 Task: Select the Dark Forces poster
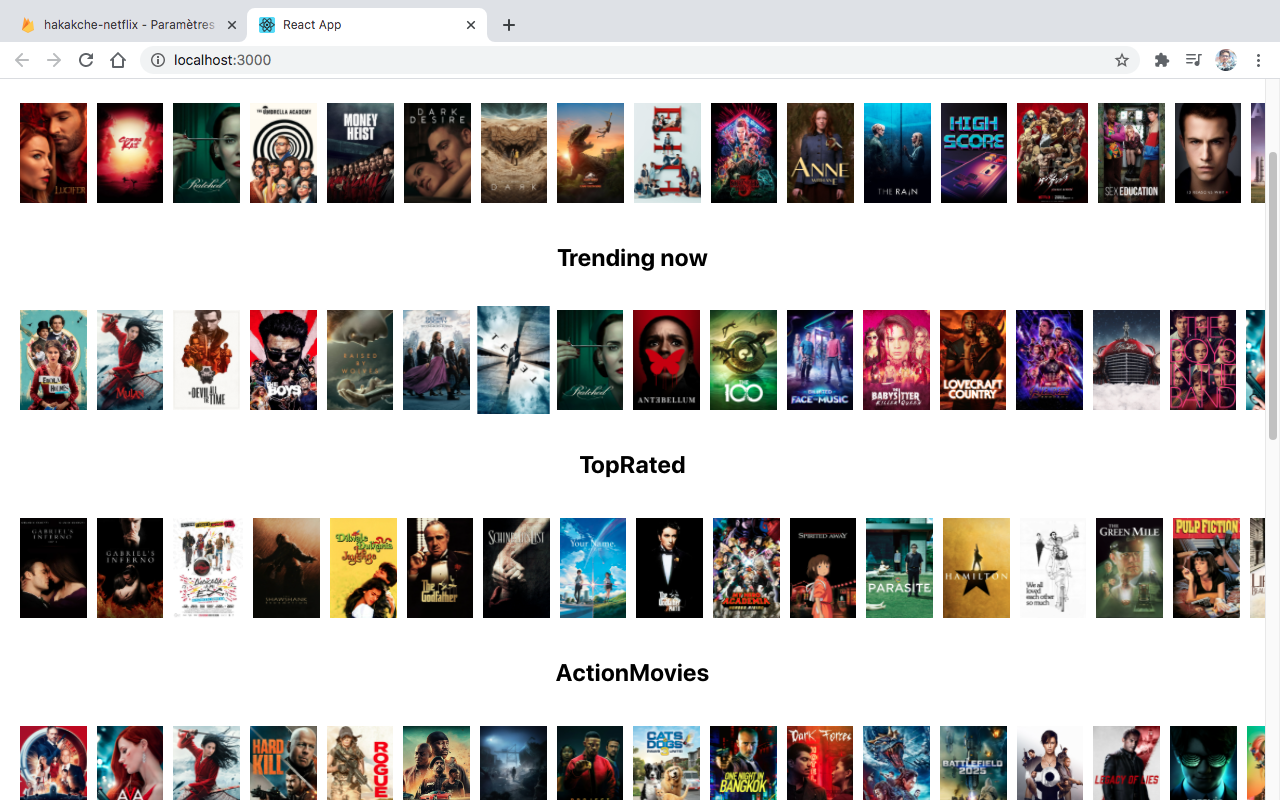click(x=820, y=763)
